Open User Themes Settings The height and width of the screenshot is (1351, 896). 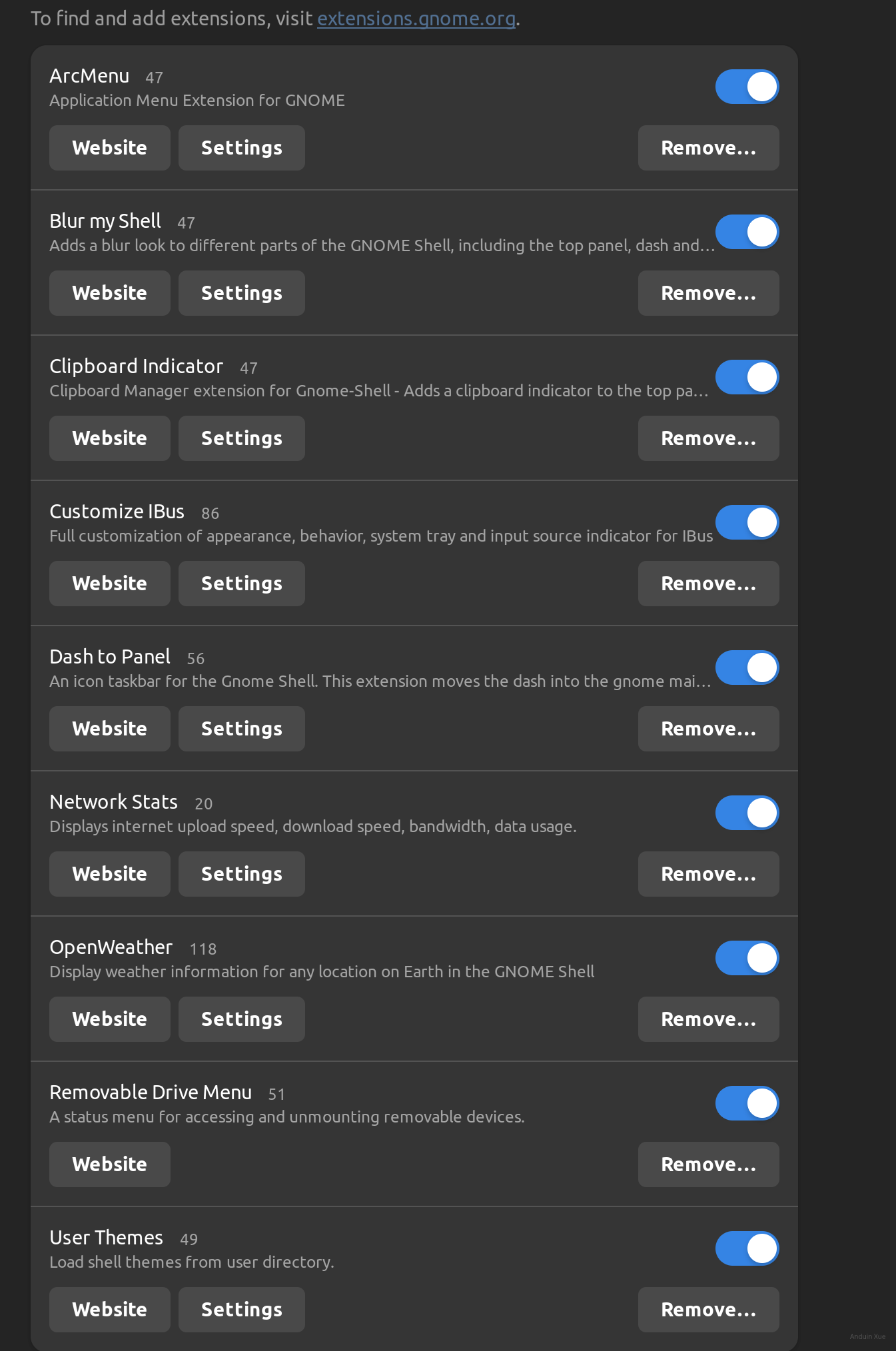(241, 1310)
